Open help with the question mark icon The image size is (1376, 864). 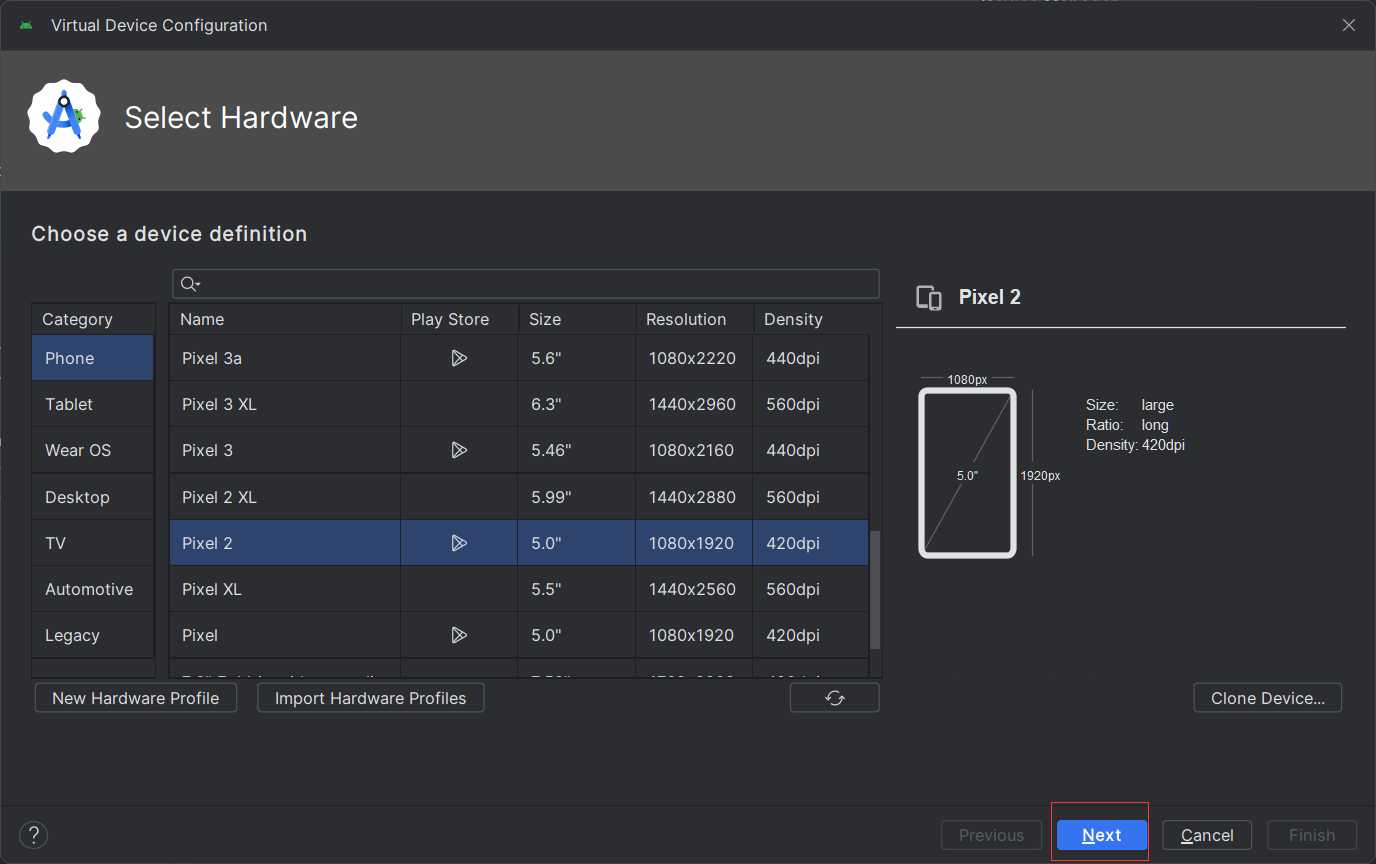coord(33,835)
